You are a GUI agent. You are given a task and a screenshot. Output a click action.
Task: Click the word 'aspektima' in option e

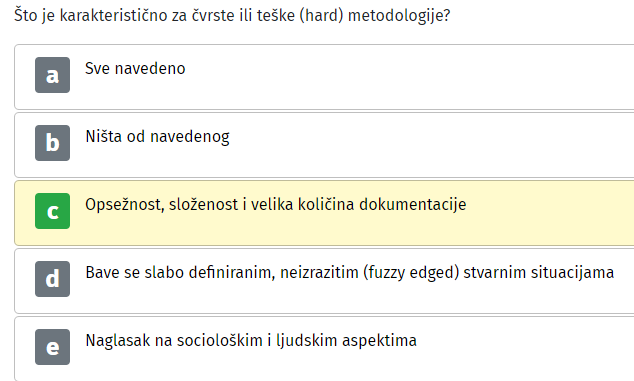(379, 341)
